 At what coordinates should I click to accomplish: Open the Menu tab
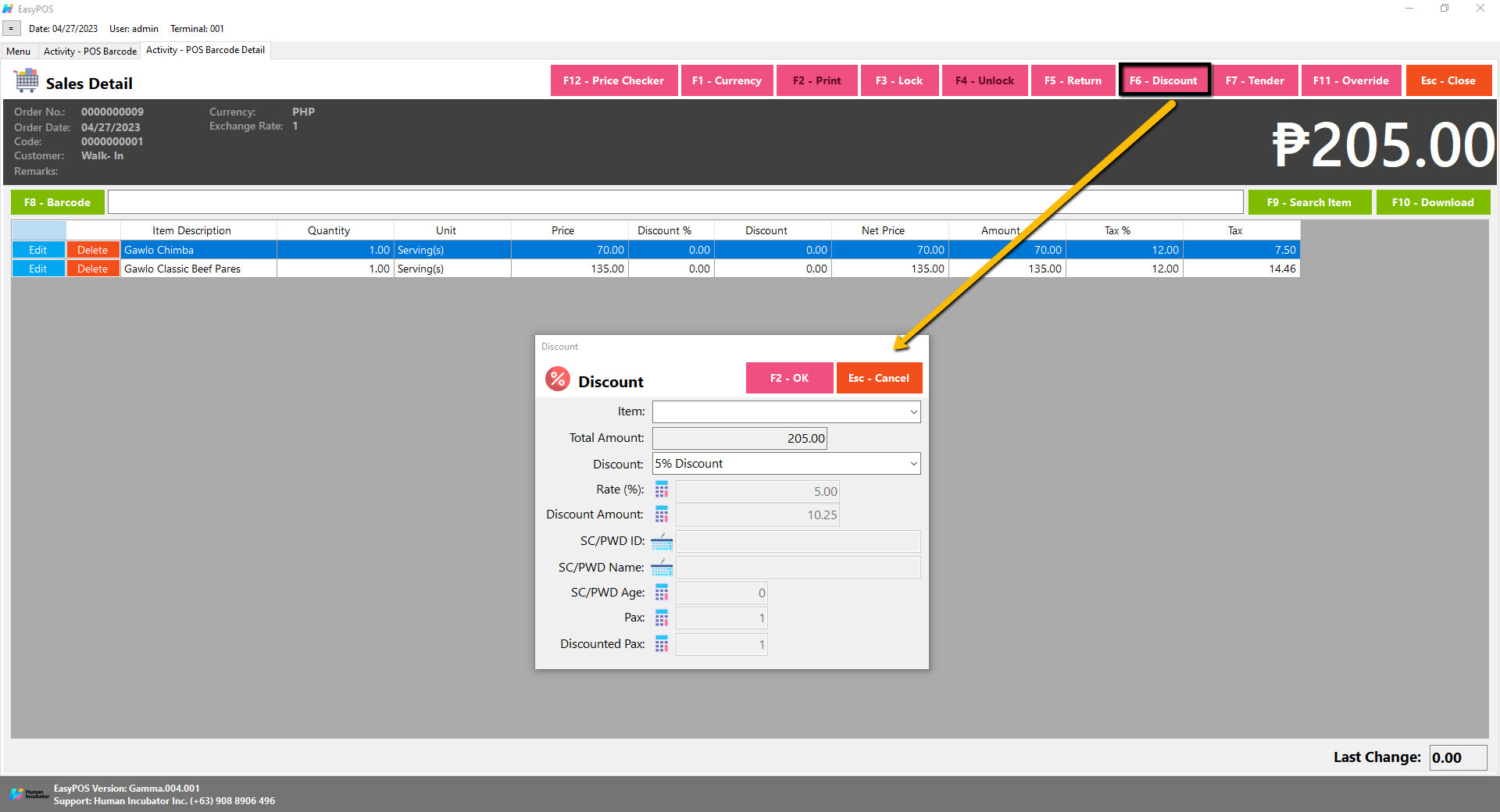[19, 52]
